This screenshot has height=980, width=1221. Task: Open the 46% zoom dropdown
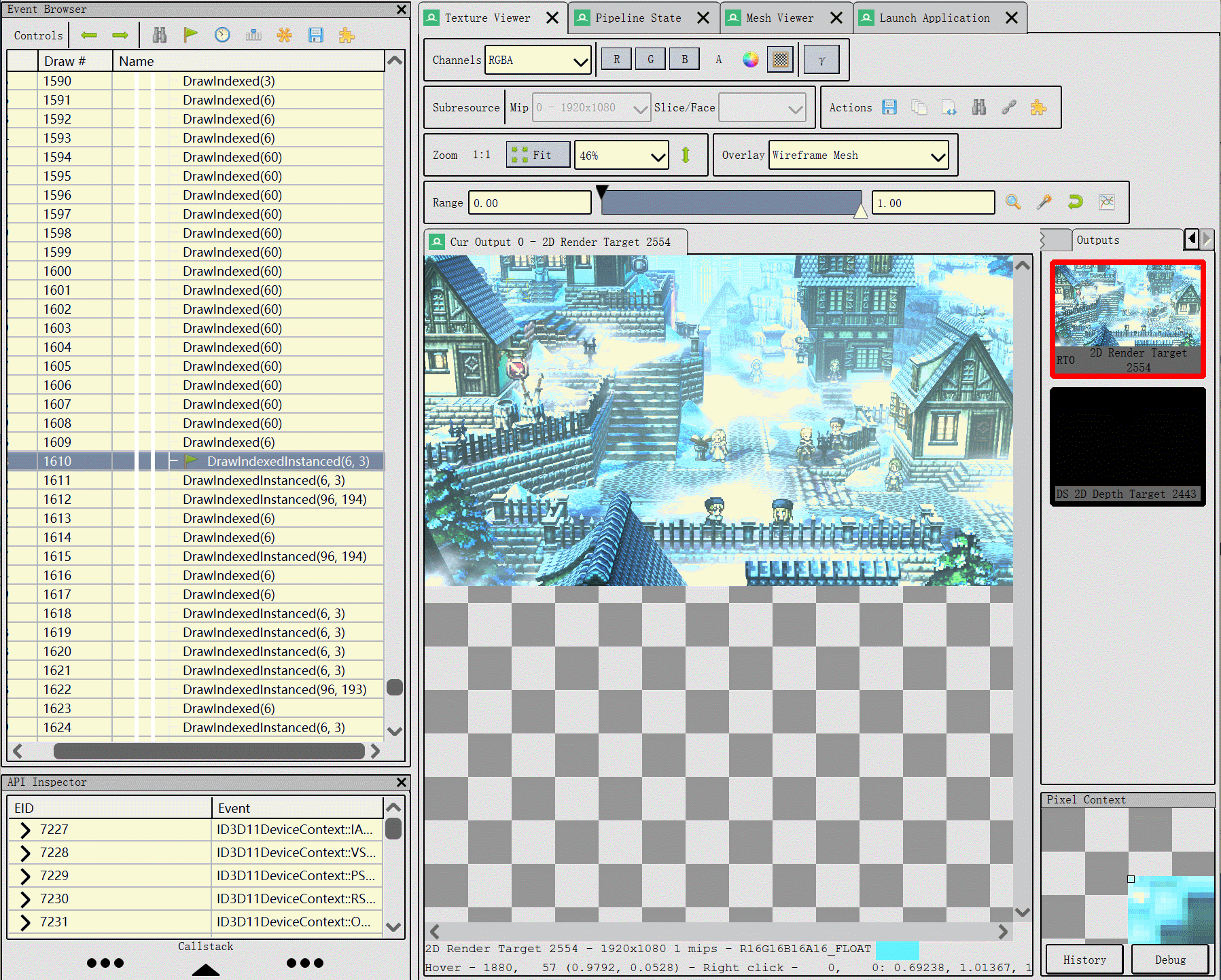[x=622, y=156]
